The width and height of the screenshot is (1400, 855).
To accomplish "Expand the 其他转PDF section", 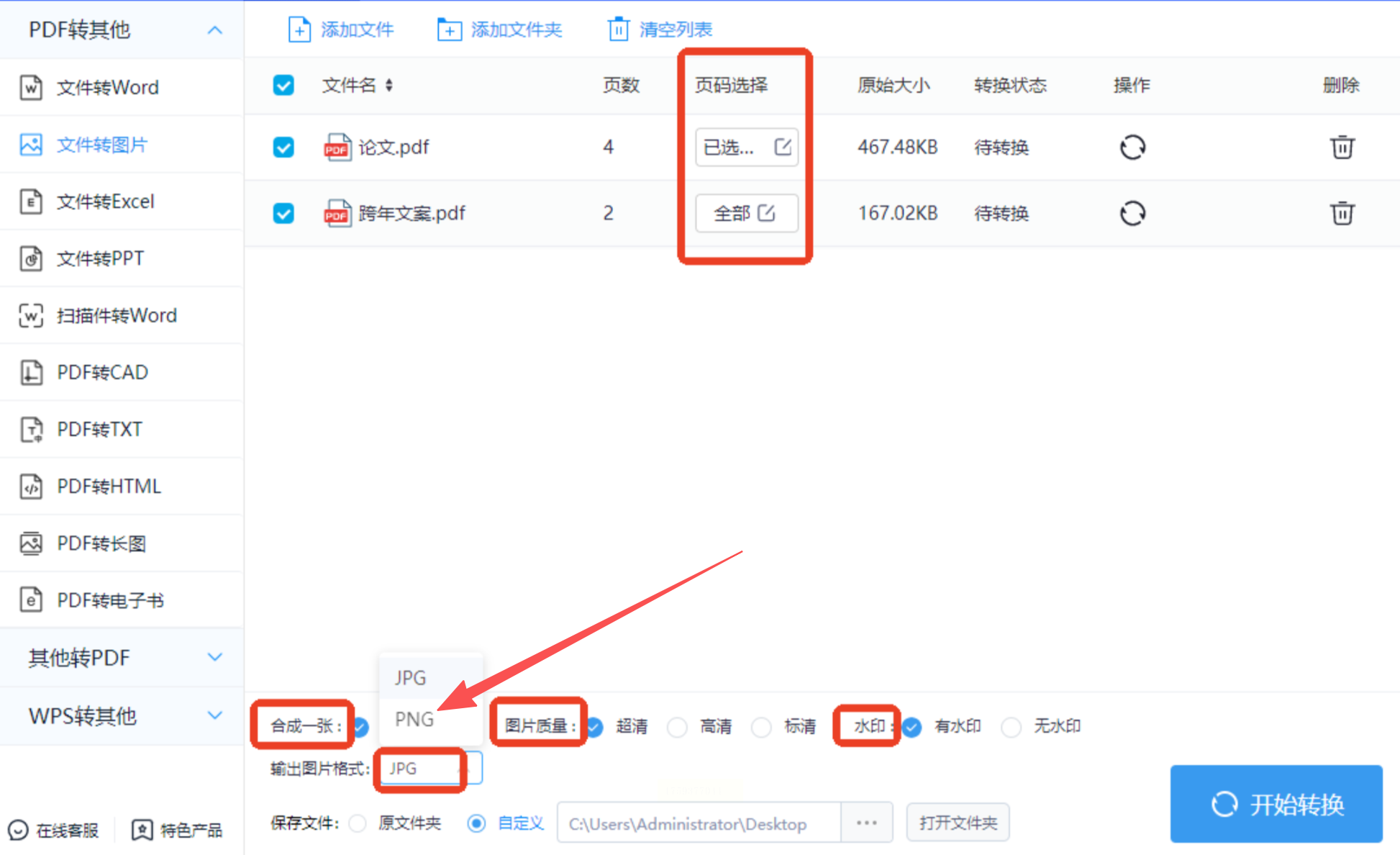I will pyautogui.click(x=121, y=657).
